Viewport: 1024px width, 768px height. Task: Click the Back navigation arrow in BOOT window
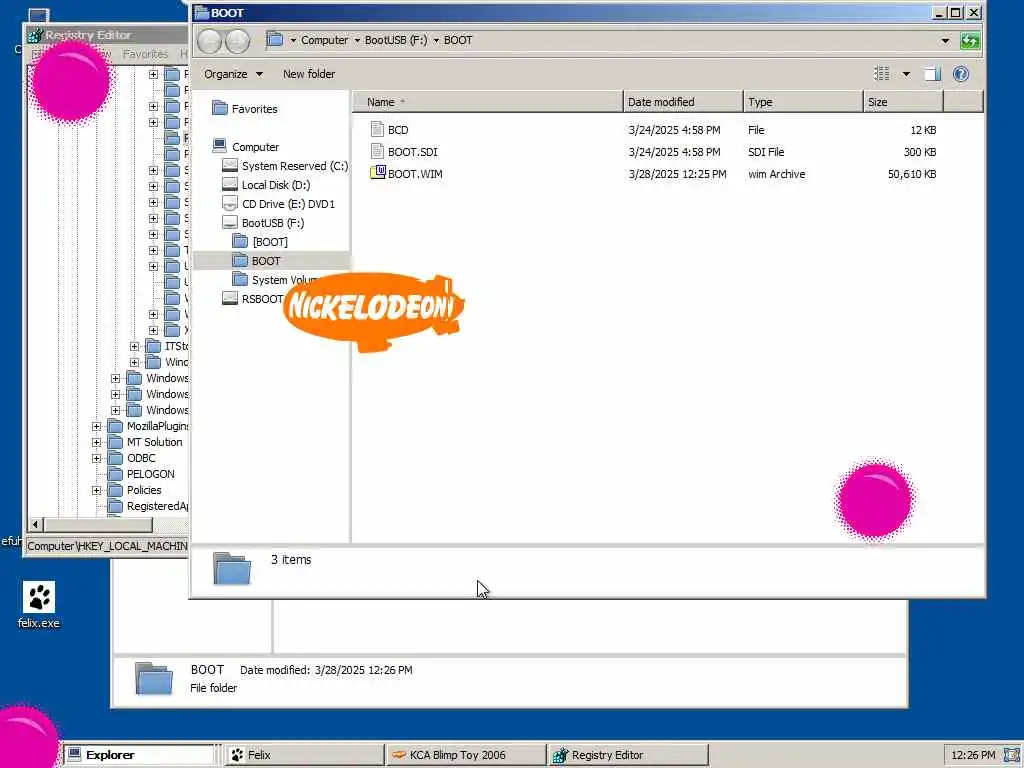pyautogui.click(x=210, y=41)
